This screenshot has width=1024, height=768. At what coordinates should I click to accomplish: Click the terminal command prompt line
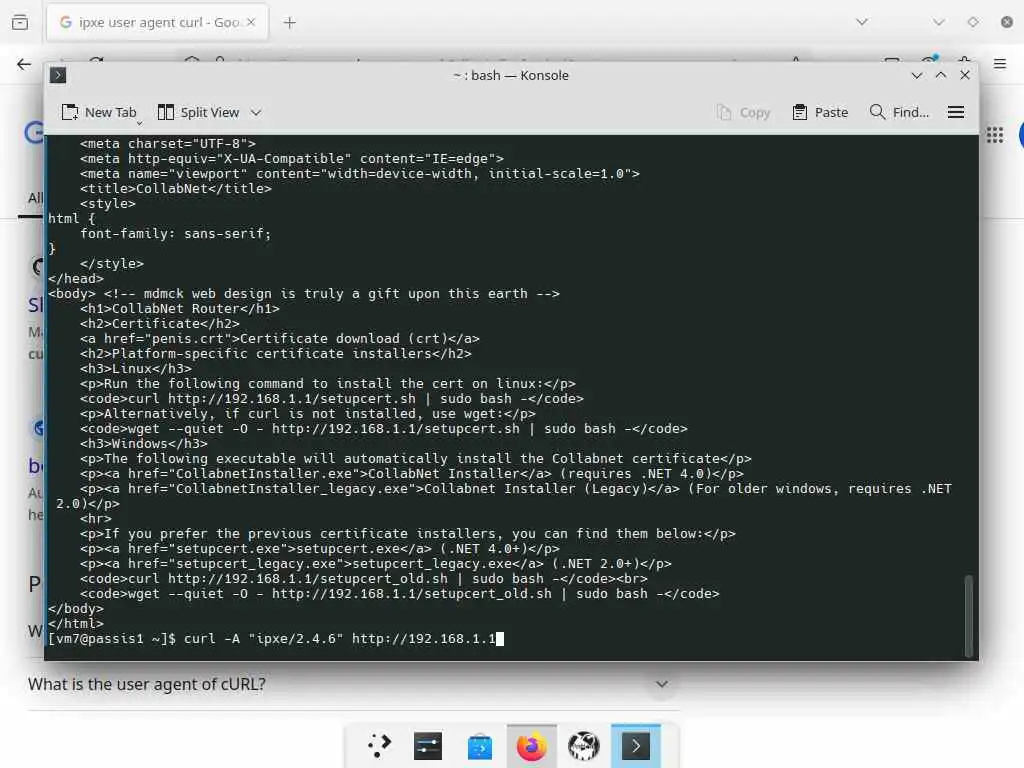(276, 639)
